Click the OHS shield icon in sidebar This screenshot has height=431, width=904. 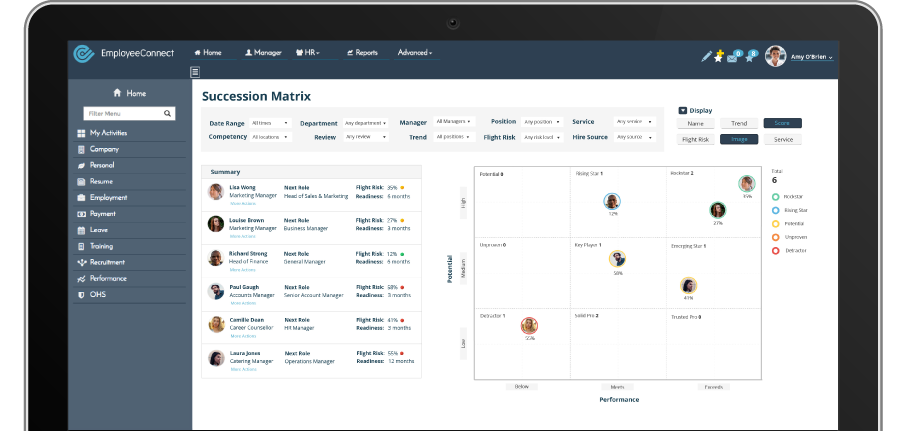point(81,295)
